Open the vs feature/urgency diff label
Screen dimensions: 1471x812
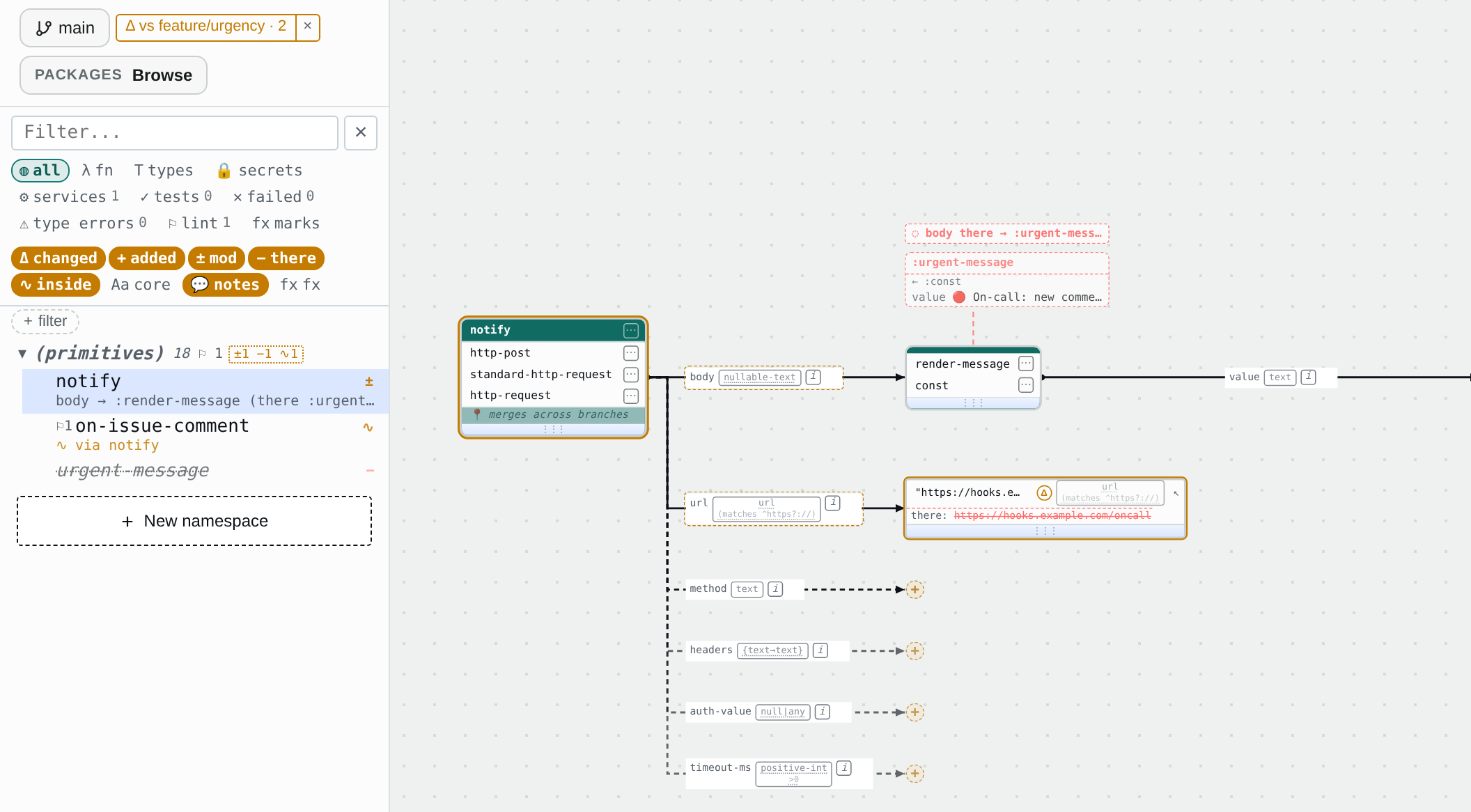[206, 27]
